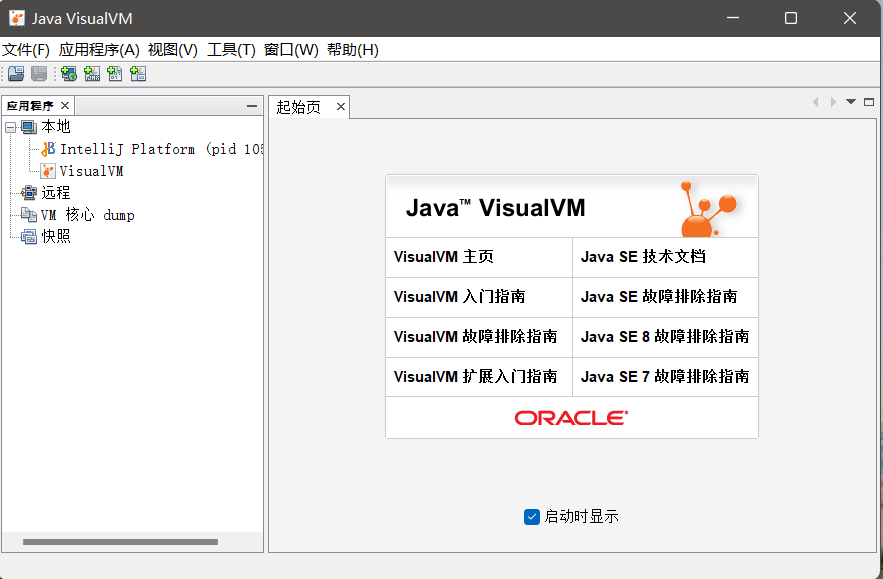Click the ORACLE logo on the start page
Viewport: 883px width, 579px height.
click(x=572, y=418)
